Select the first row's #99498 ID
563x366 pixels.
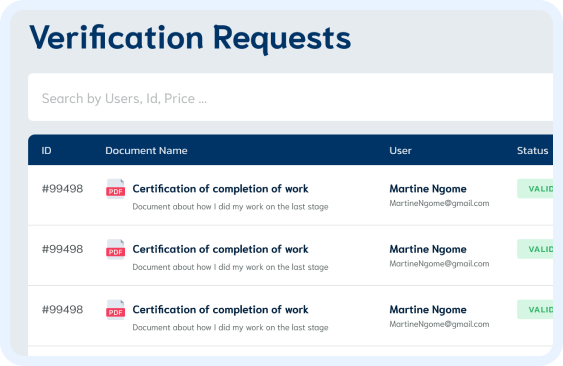(x=62, y=189)
